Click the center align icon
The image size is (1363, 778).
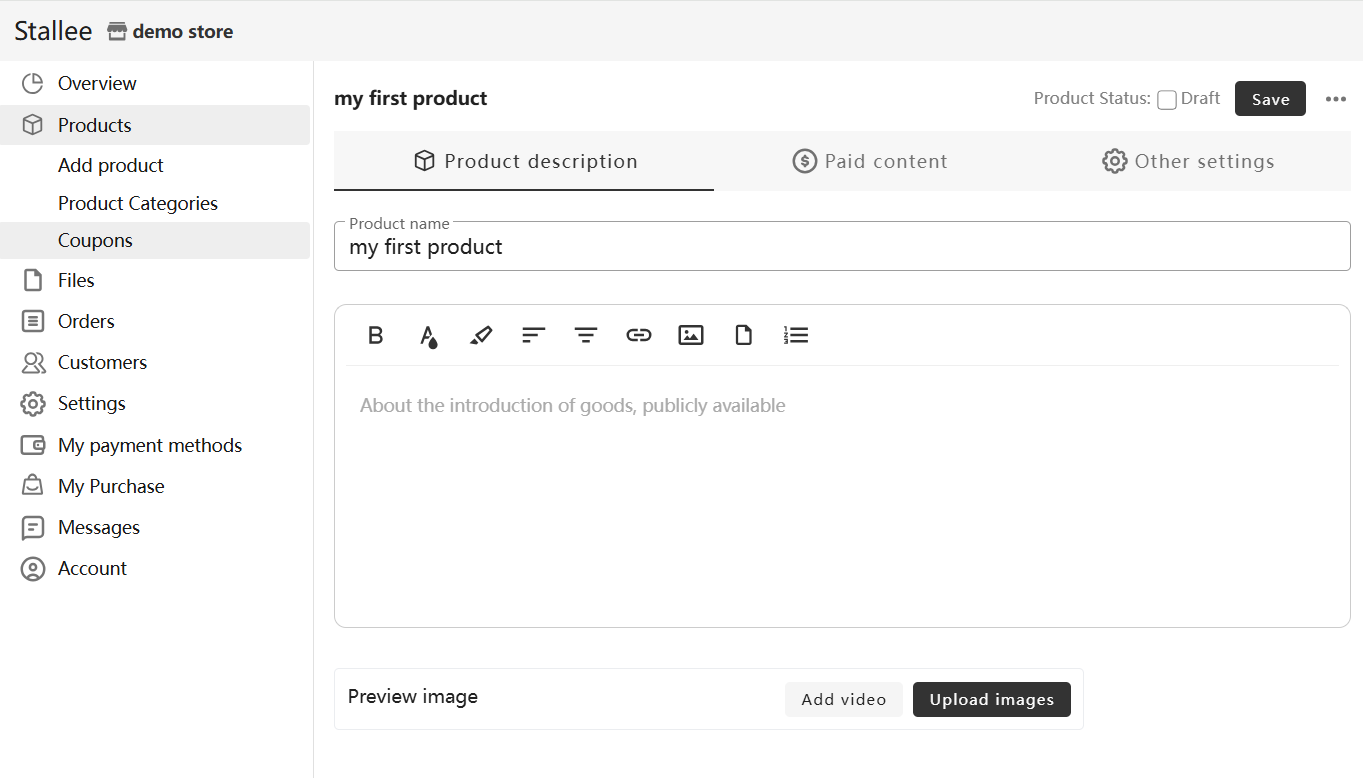pos(586,335)
